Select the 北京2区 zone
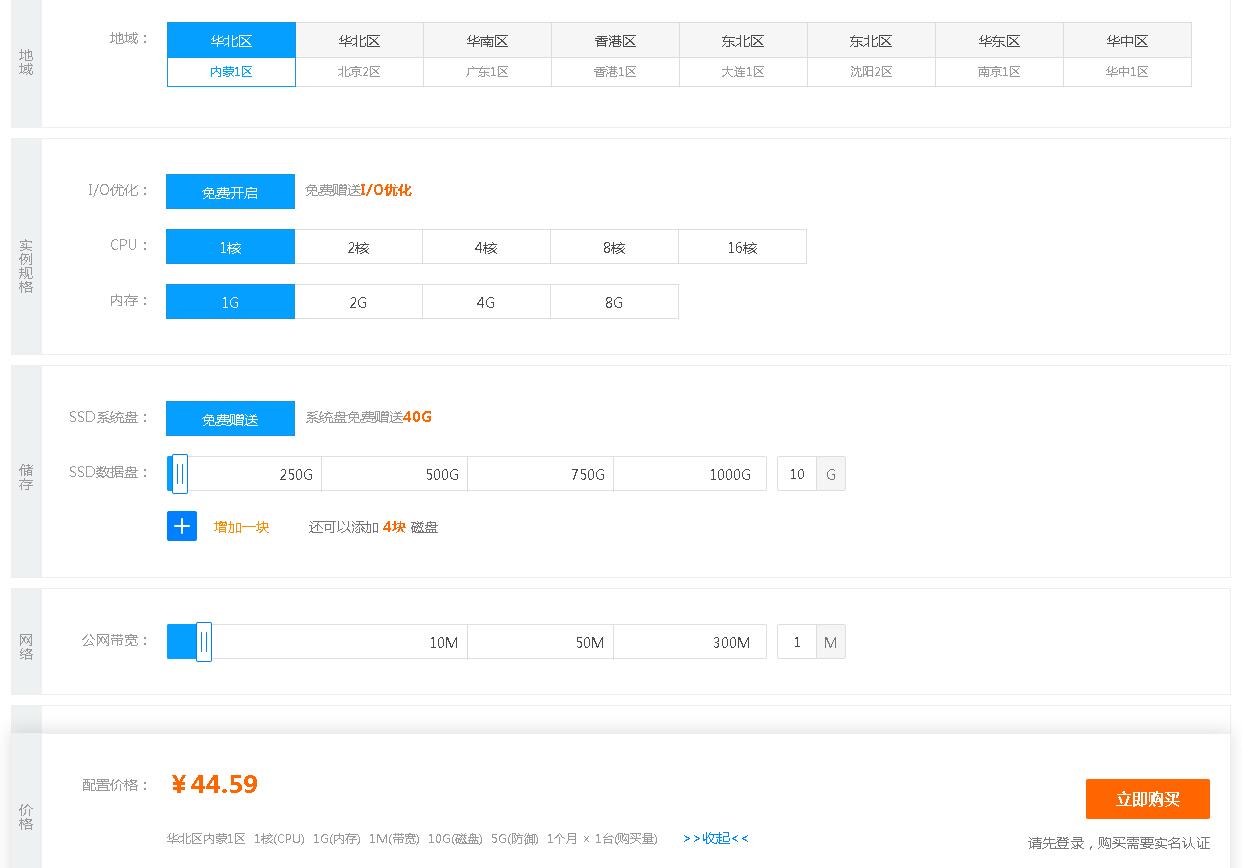The image size is (1242, 868). click(x=359, y=72)
